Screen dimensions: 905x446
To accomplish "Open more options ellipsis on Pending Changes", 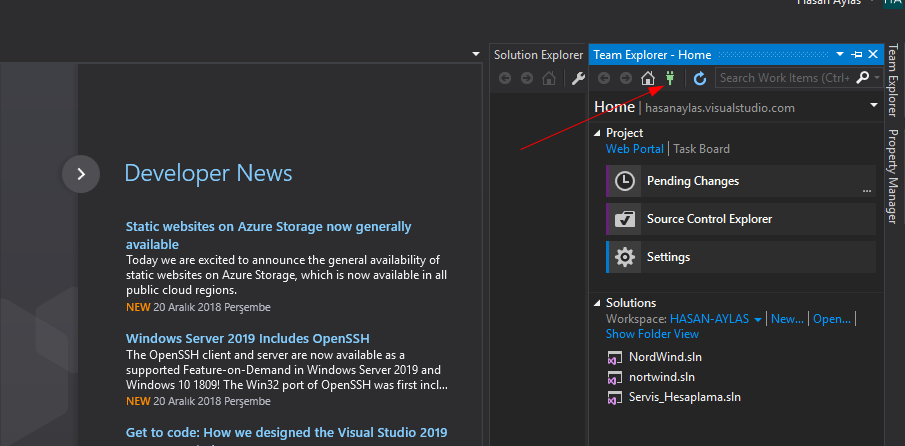I will pos(866,190).
